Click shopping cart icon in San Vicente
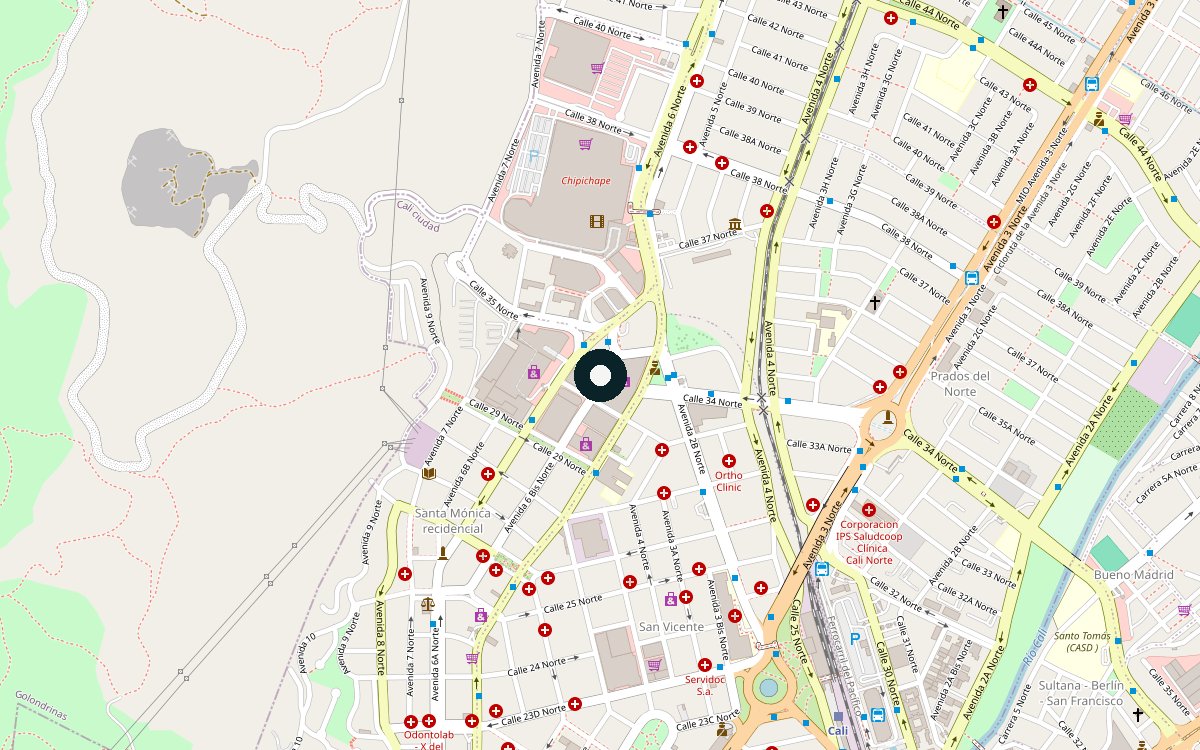Screen dimensions: 1200x750 [x=653, y=664]
